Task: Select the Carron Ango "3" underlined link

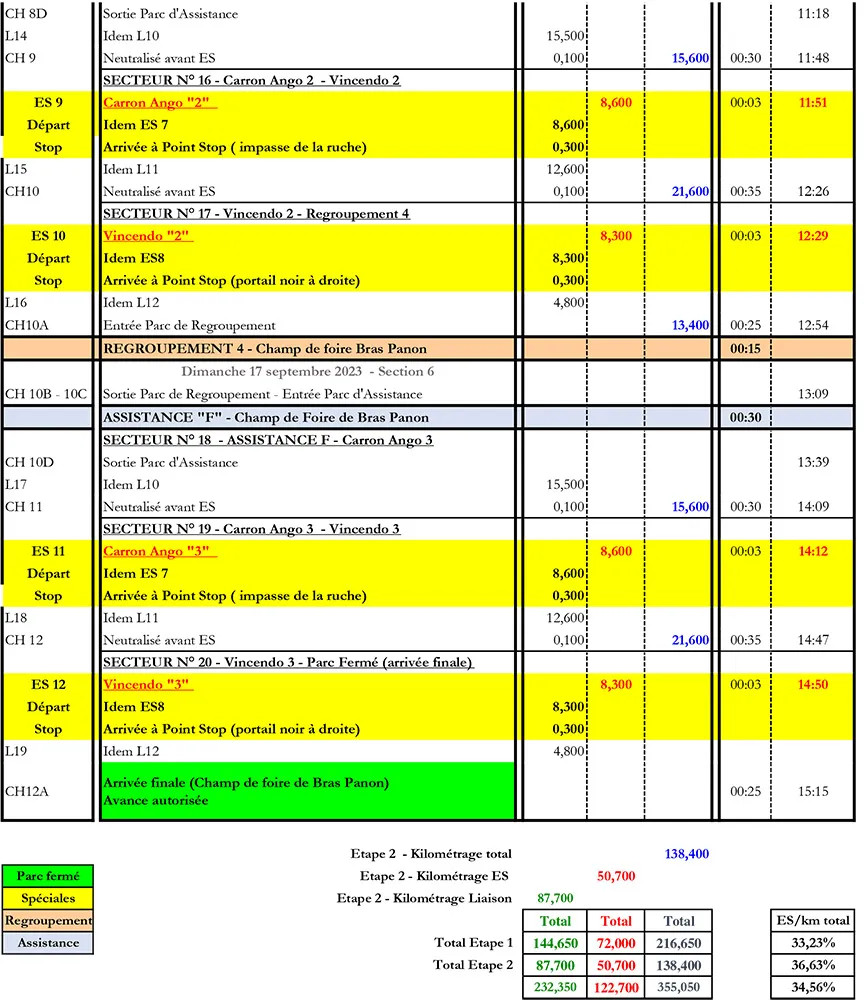Action: pyautogui.click(x=160, y=552)
